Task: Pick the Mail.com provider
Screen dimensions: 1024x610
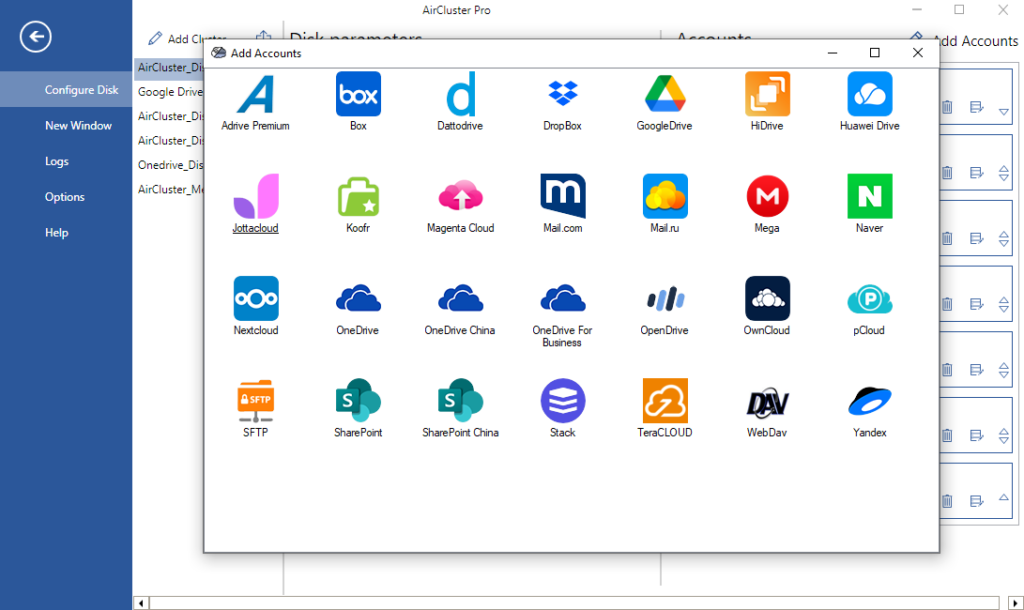Action: (562, 197)
